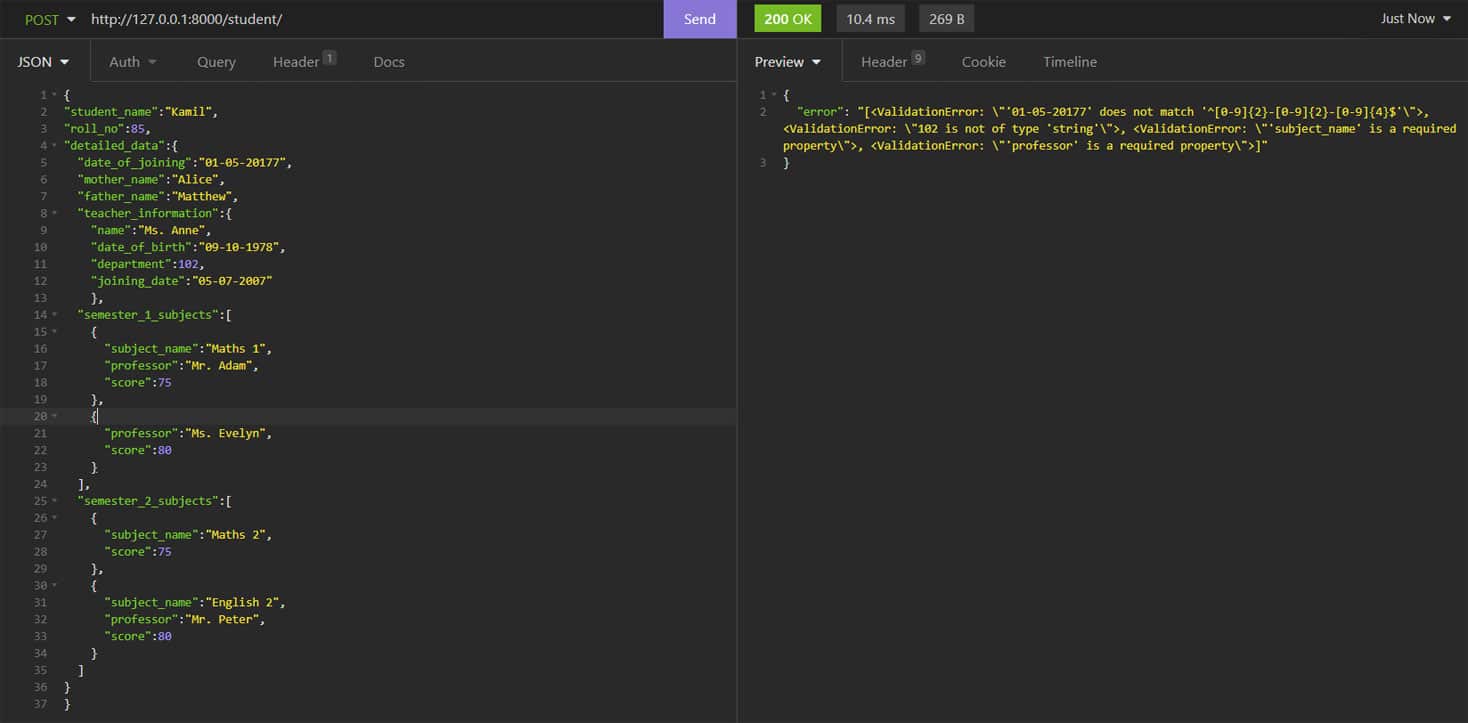Open the Just Now response history dropdown
Screen dimensions: 1468x723
(x=1416, y=19)
